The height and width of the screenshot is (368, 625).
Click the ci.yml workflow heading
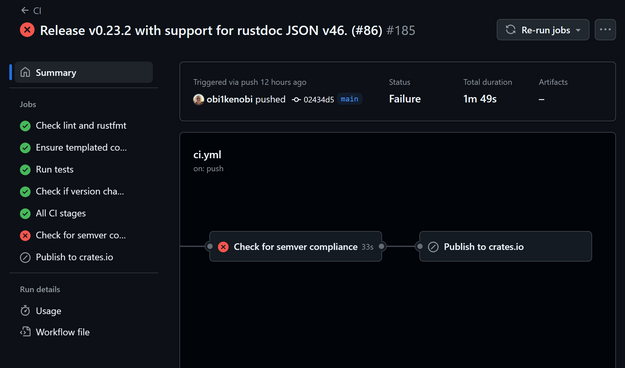point(207,155)
